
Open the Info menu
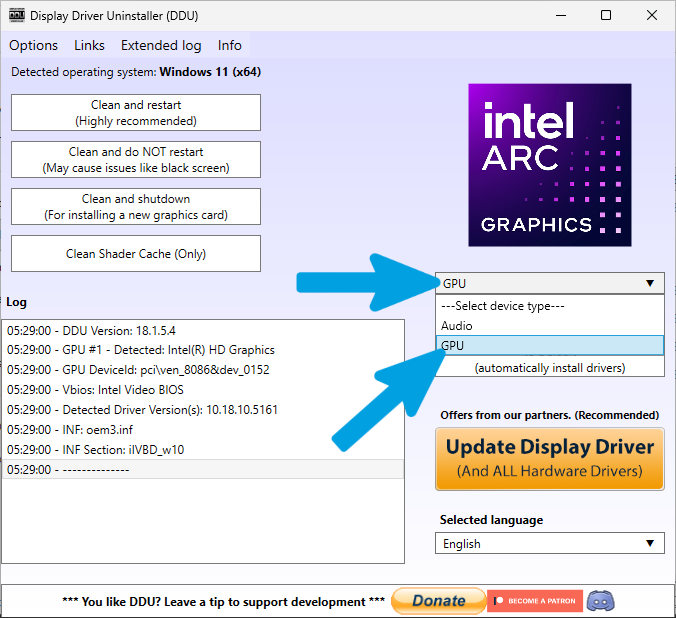tap(229, 45)
